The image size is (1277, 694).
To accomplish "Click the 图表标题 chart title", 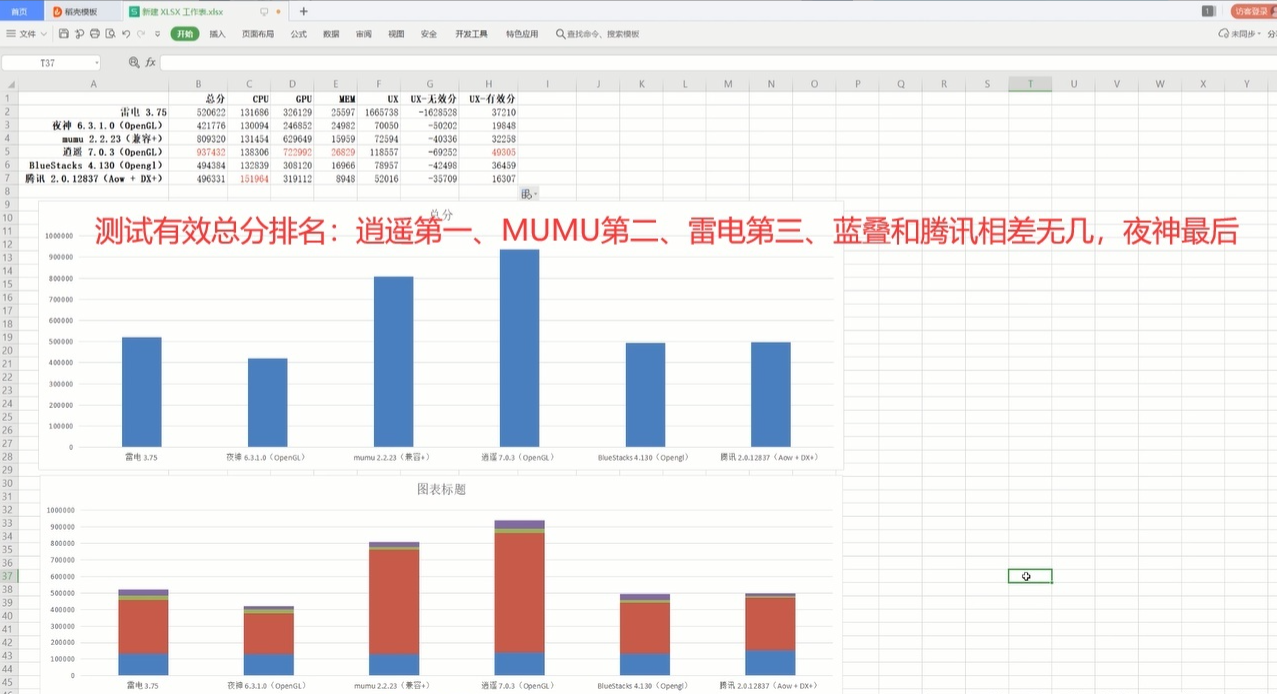I will click(441, 489).
